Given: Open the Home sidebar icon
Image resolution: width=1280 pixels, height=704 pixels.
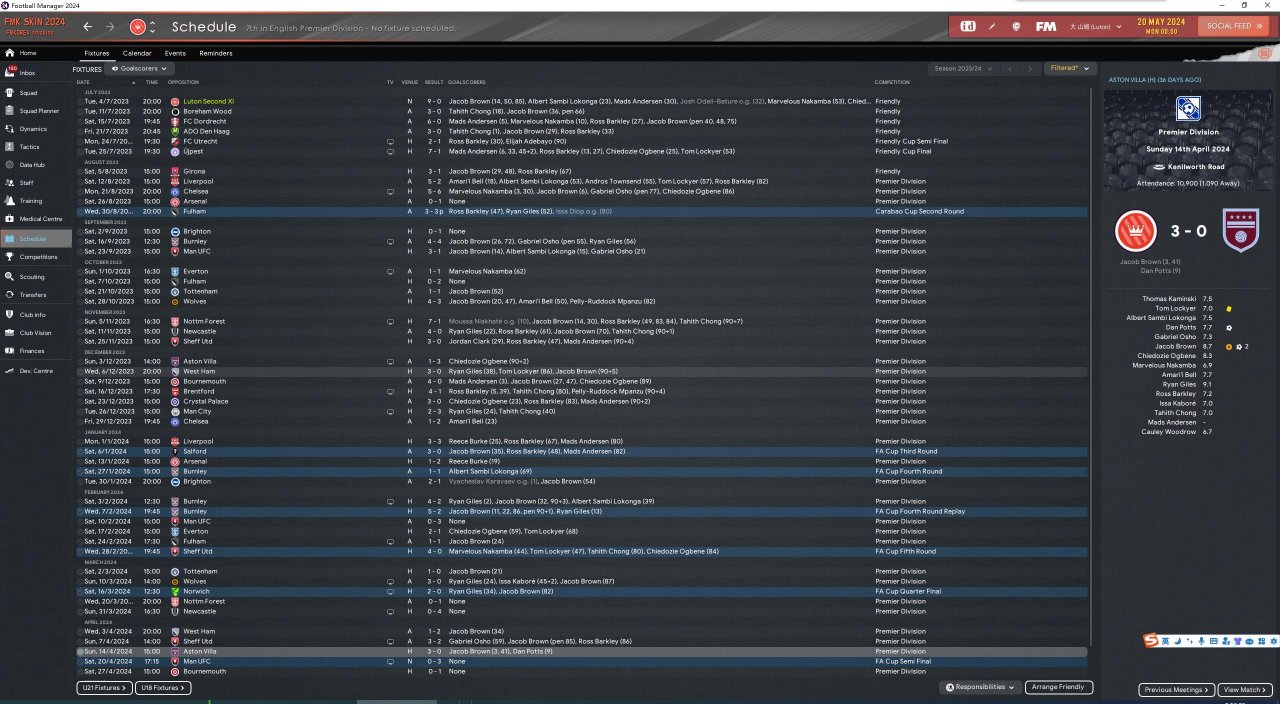Looking at the screenshot, I should click(x=9, y=53).
